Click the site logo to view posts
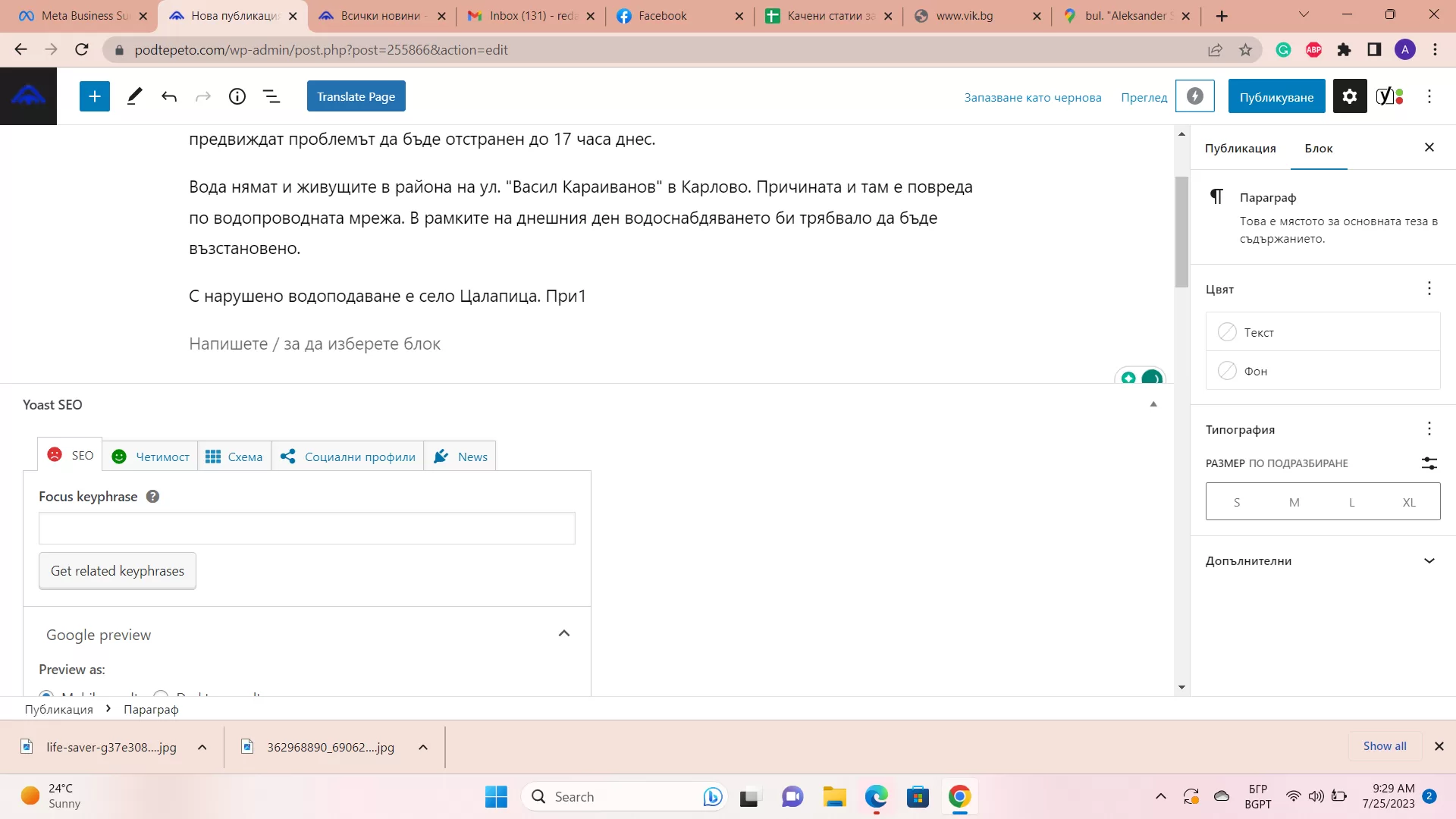The image size is (1456, 819). [x=28, y=96]
